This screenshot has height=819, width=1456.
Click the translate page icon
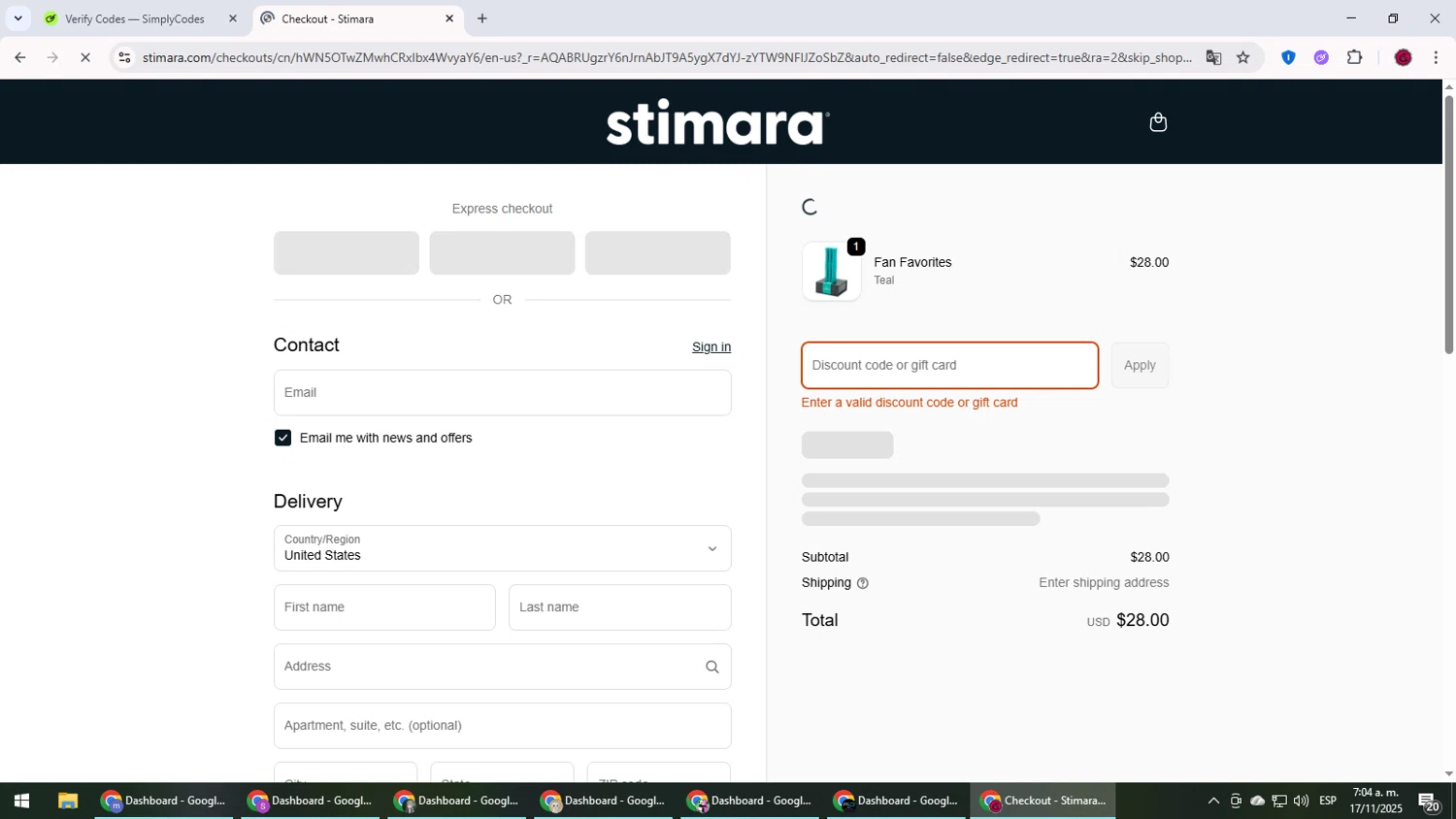pos(1213,57)
